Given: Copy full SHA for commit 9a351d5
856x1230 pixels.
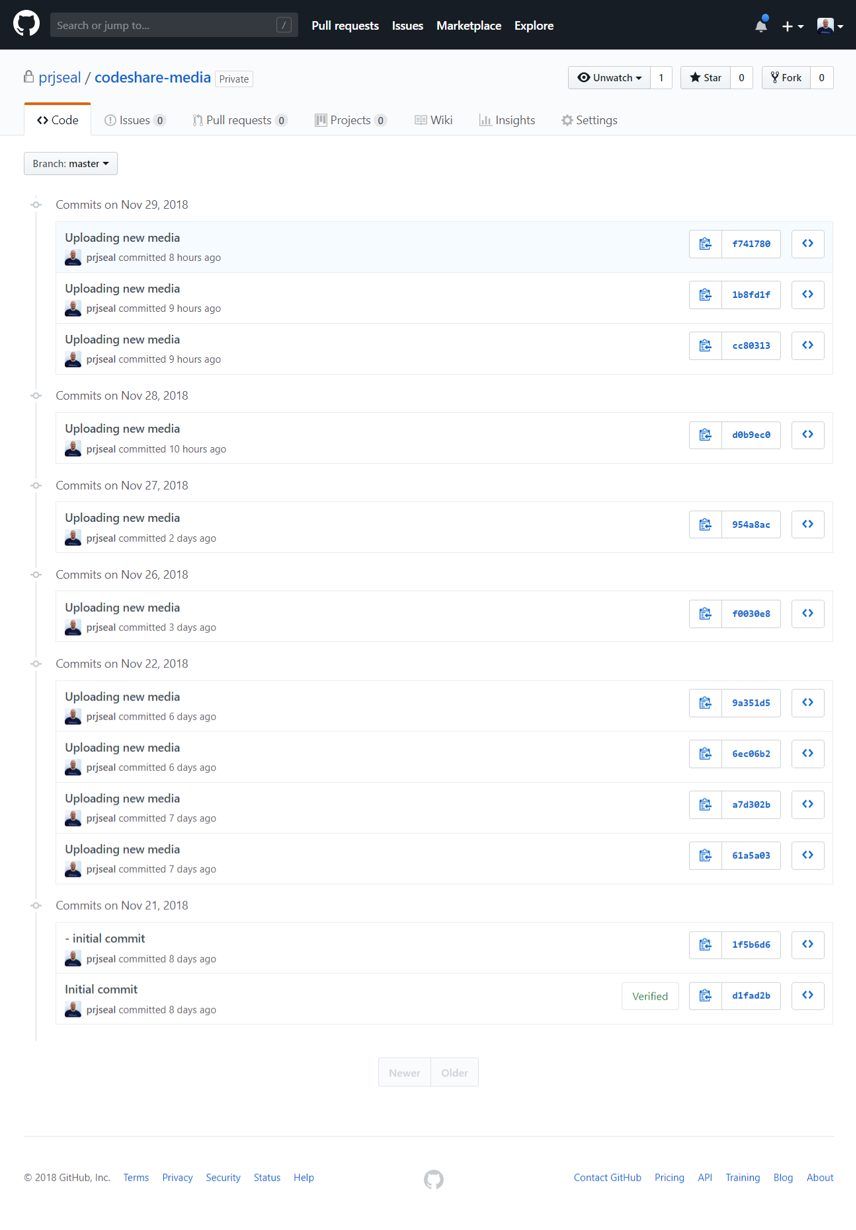Looking at the screenshot, I should pos(705,703).
